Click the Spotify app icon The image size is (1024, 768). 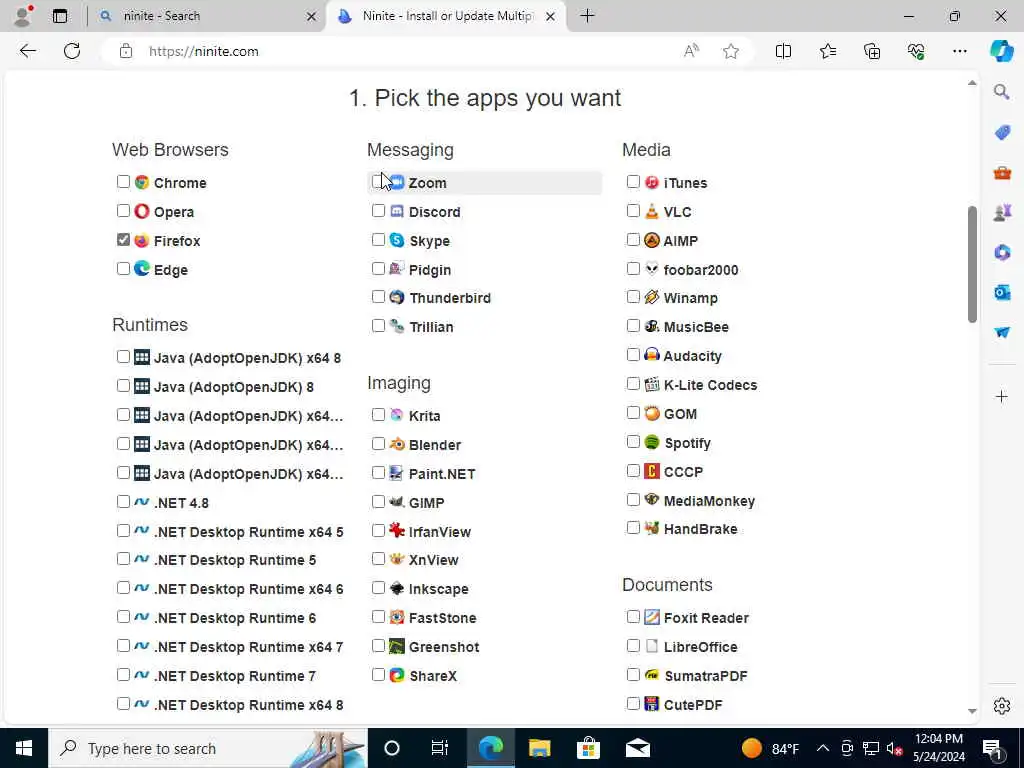(x=652, y=442)
